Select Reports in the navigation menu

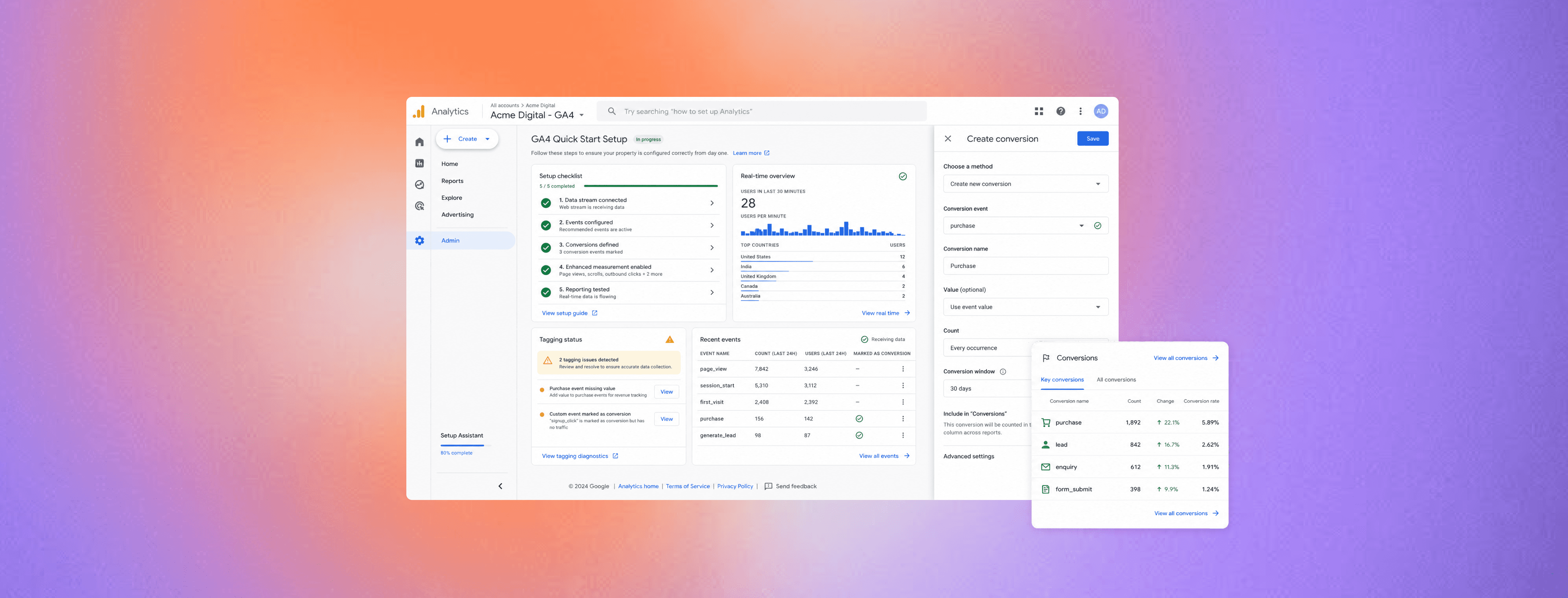click(452, 181)
